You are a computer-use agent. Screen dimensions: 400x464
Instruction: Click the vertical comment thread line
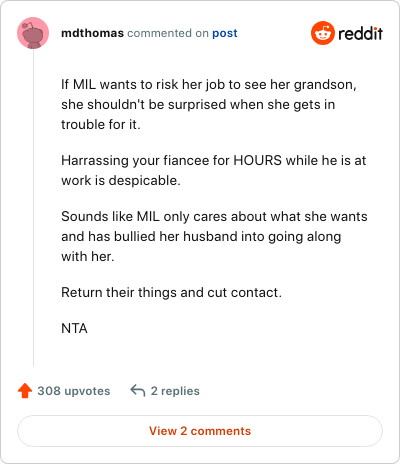33,208
